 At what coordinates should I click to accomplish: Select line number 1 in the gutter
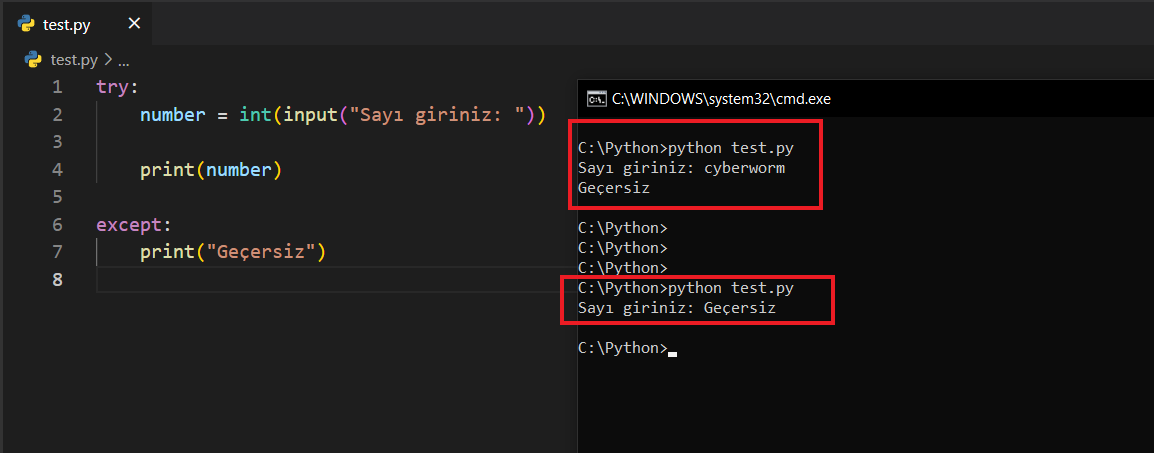point(57,87)
